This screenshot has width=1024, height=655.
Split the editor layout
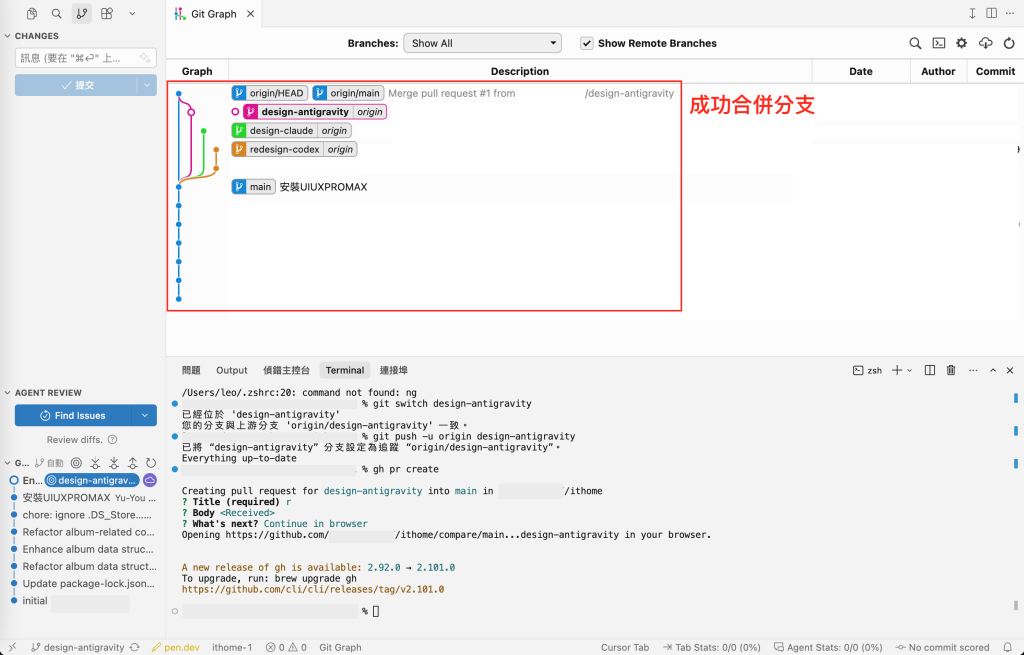991,13
